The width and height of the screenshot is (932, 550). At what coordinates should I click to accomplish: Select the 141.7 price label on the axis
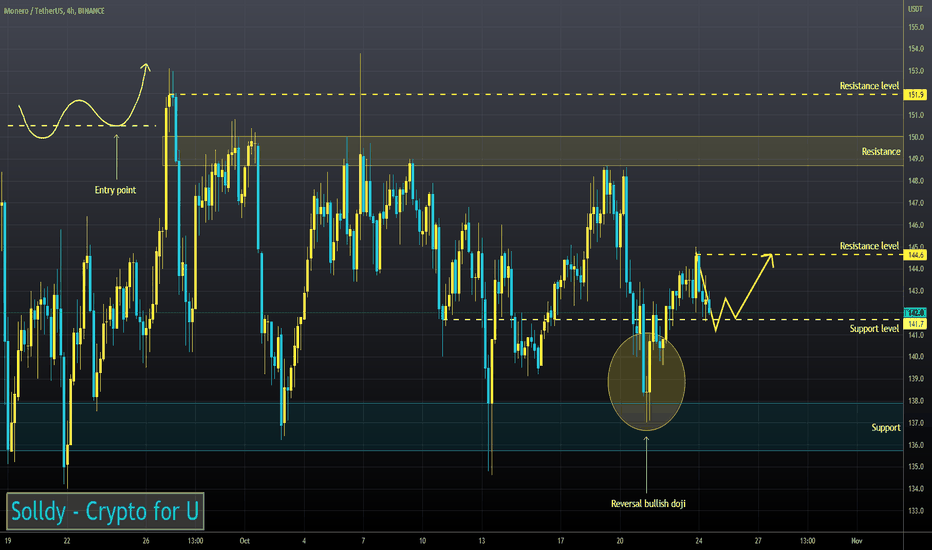pos(915,323)
